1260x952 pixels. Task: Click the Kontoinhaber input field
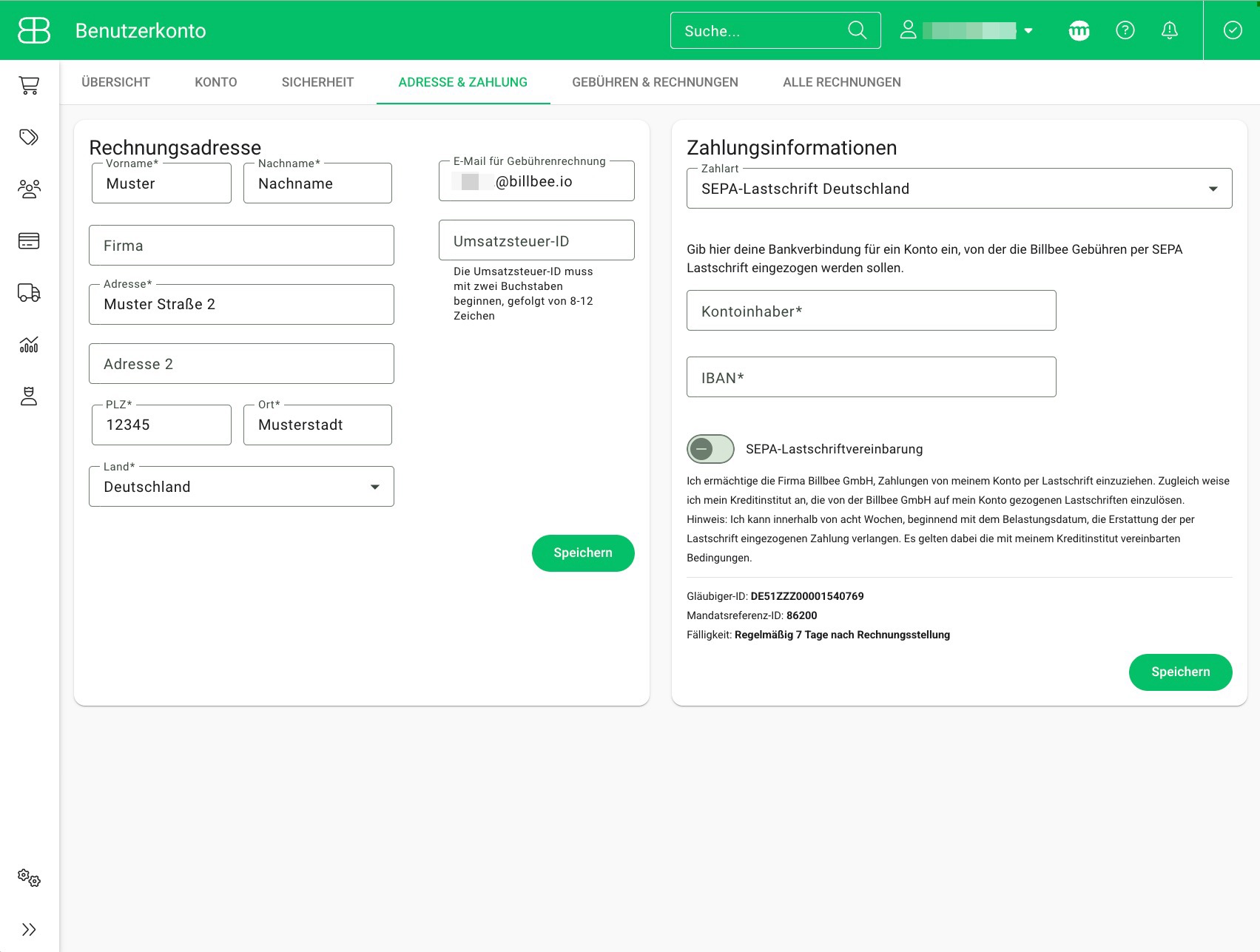click(x=871, y=311)
